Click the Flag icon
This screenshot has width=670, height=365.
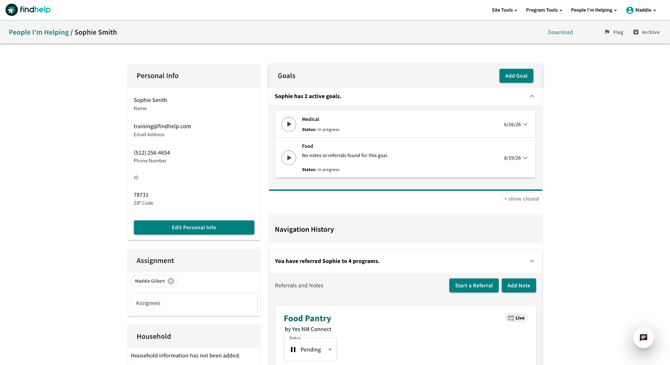point(607,32)
